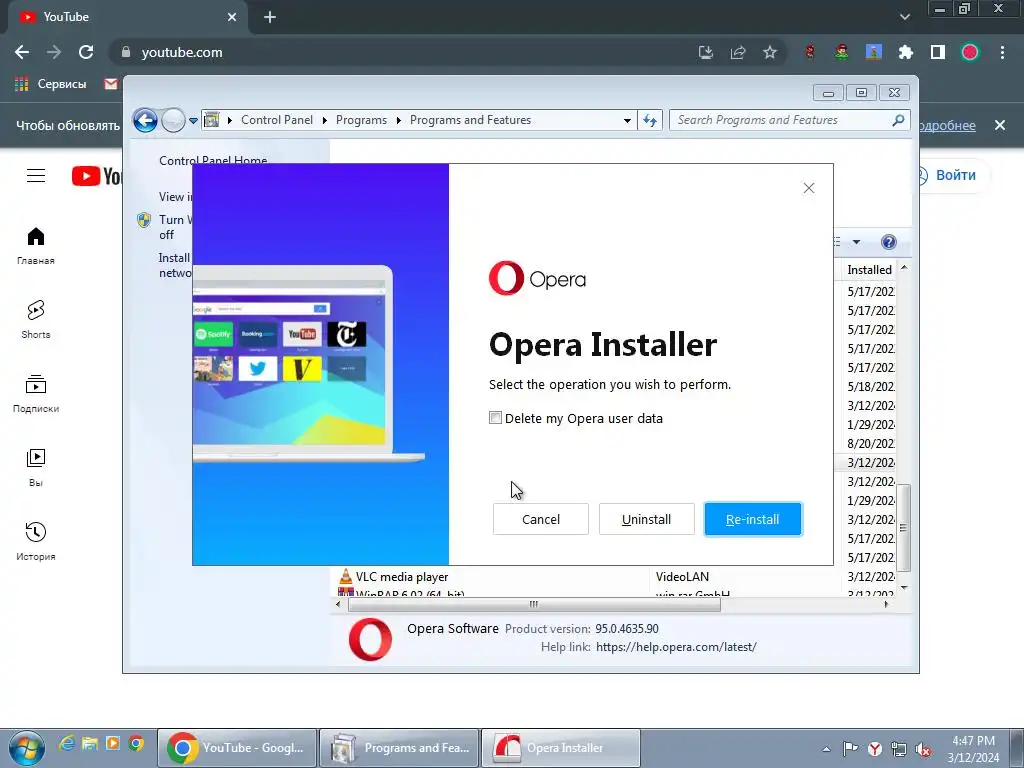
Task: Open YouTube Shorts
Action: (x=36, y=319)
